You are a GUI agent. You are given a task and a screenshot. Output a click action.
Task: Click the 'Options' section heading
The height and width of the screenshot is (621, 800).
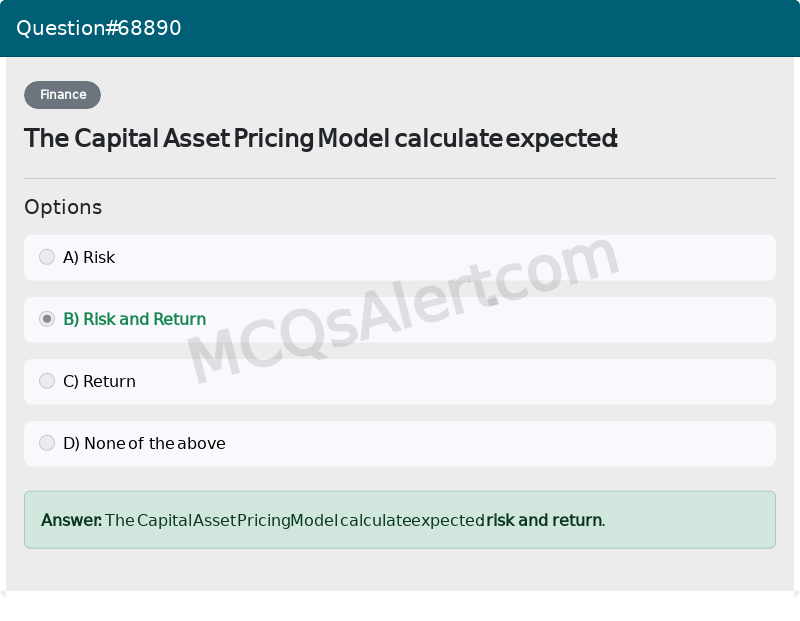coord(63,207)
